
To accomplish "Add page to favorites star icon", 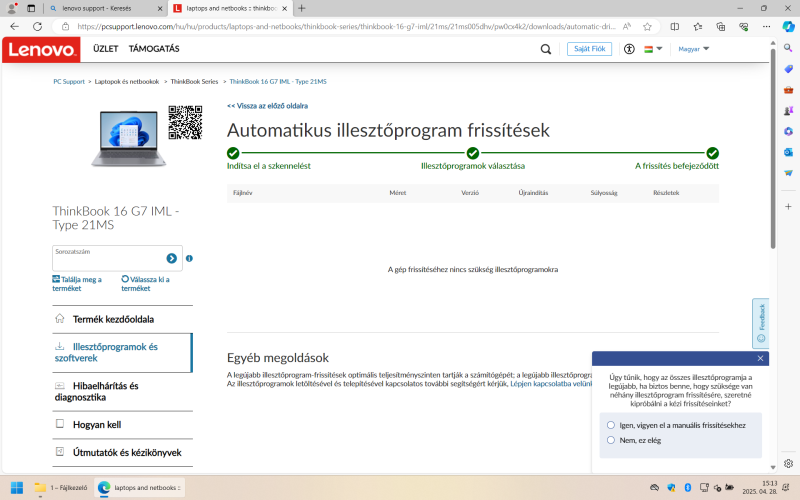I will click(647, 27).
